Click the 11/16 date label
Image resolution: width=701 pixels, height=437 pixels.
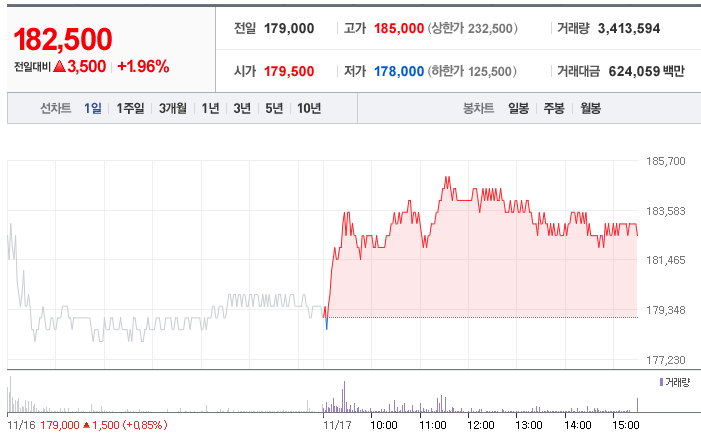tap(21, 425)
